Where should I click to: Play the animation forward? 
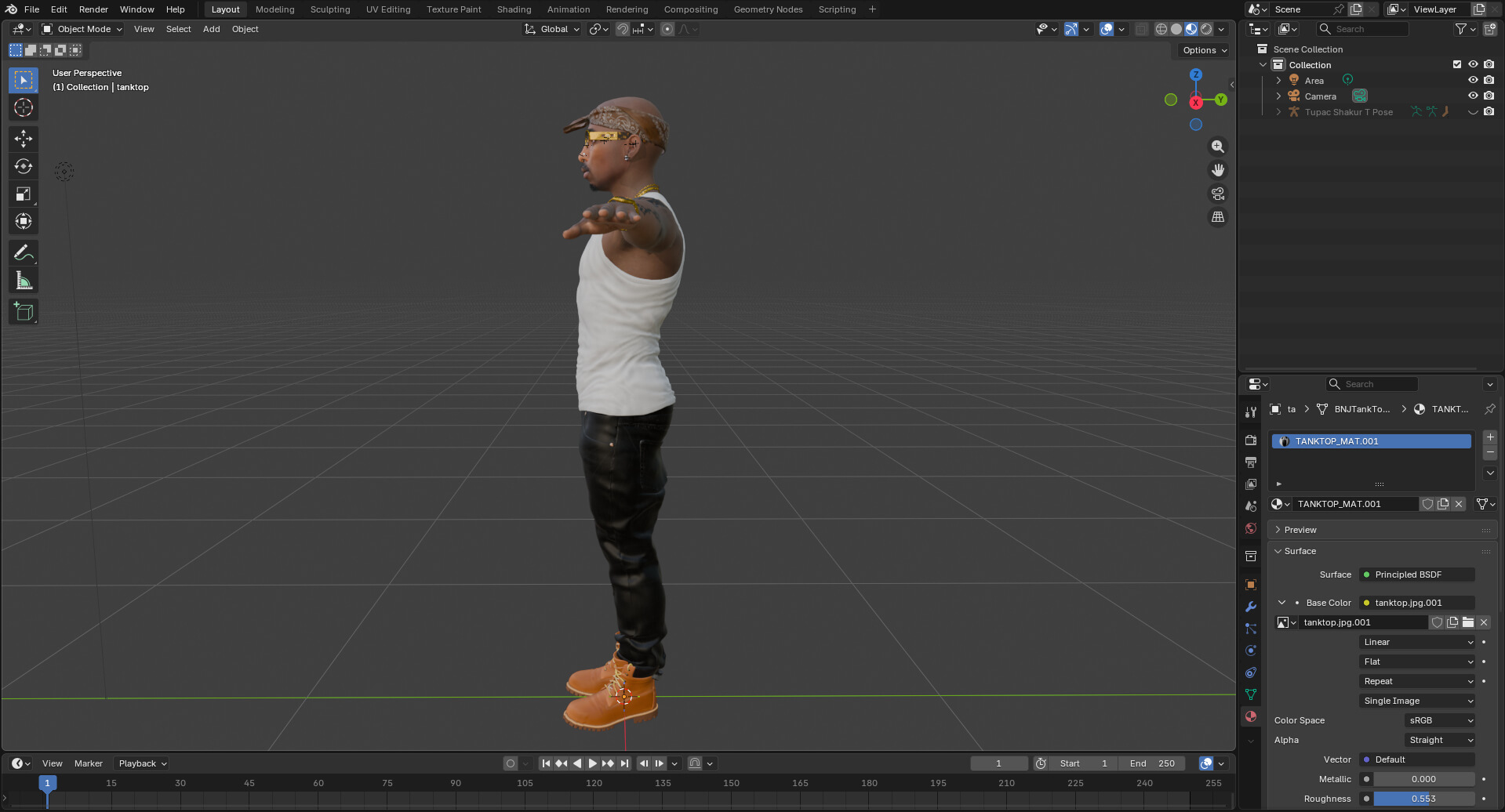[x=592, y=763]
